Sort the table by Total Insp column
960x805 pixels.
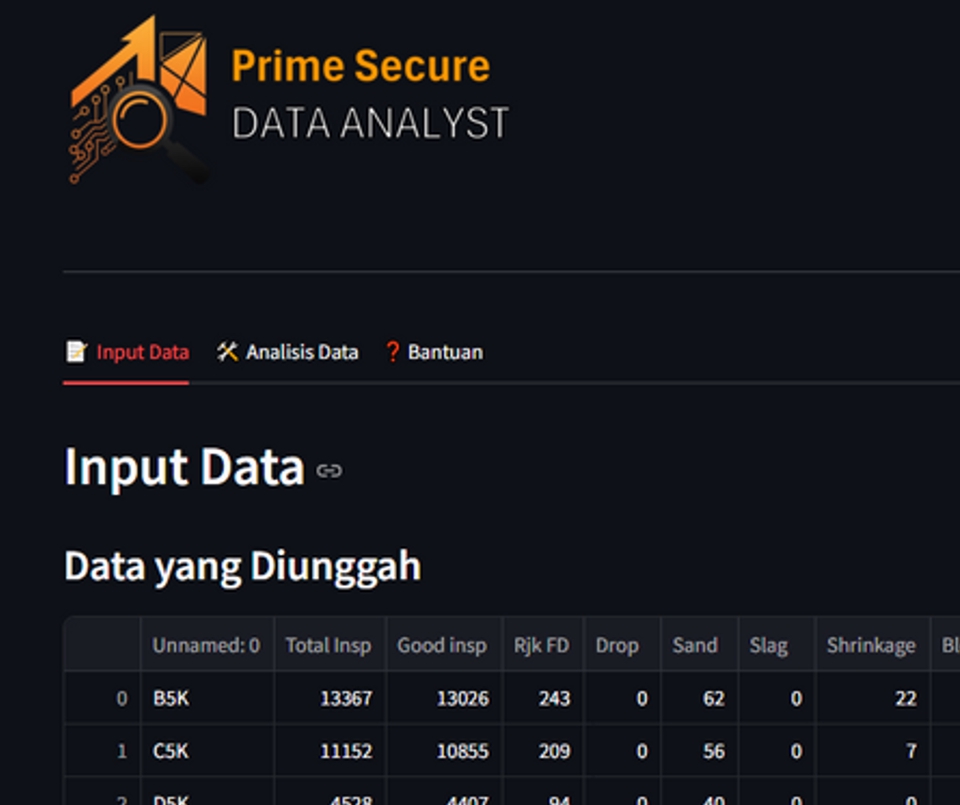(328, 645)
